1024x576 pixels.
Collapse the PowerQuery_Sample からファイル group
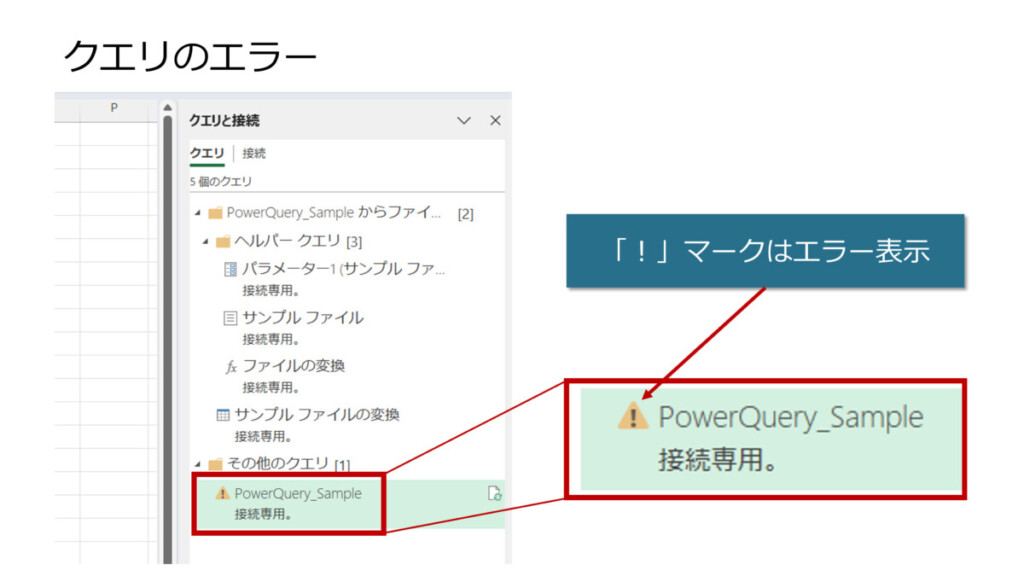pos(197,213)
